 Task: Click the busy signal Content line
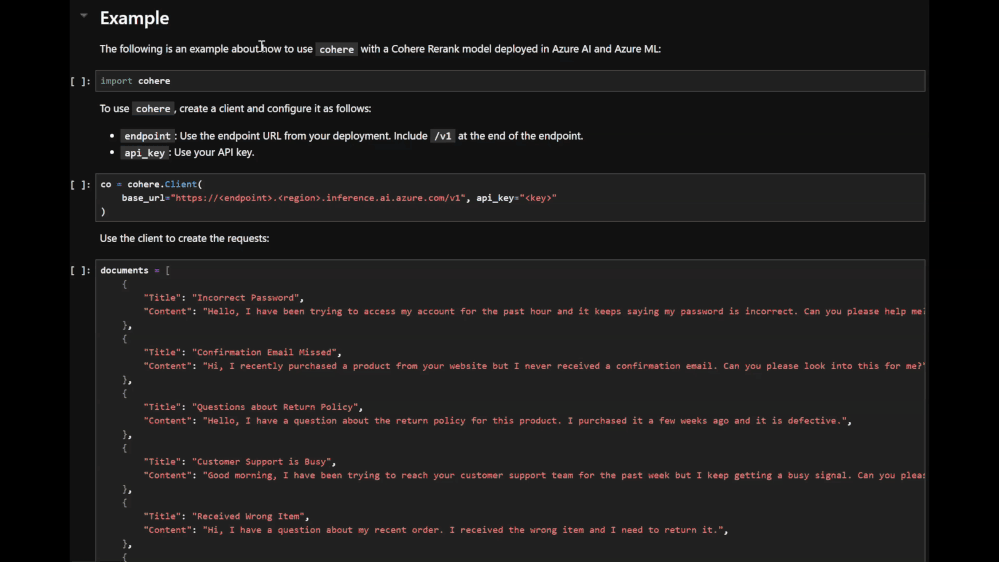tap(534, 475)
